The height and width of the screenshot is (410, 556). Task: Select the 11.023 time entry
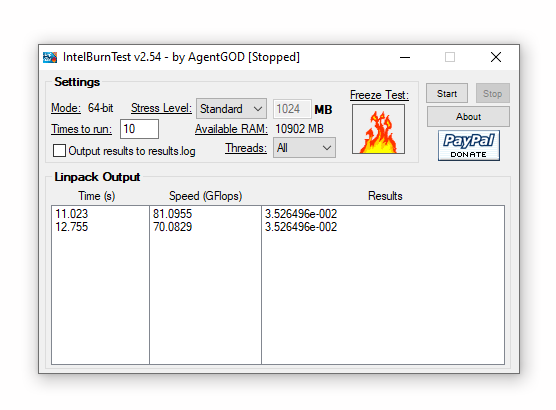pos(72,214)
